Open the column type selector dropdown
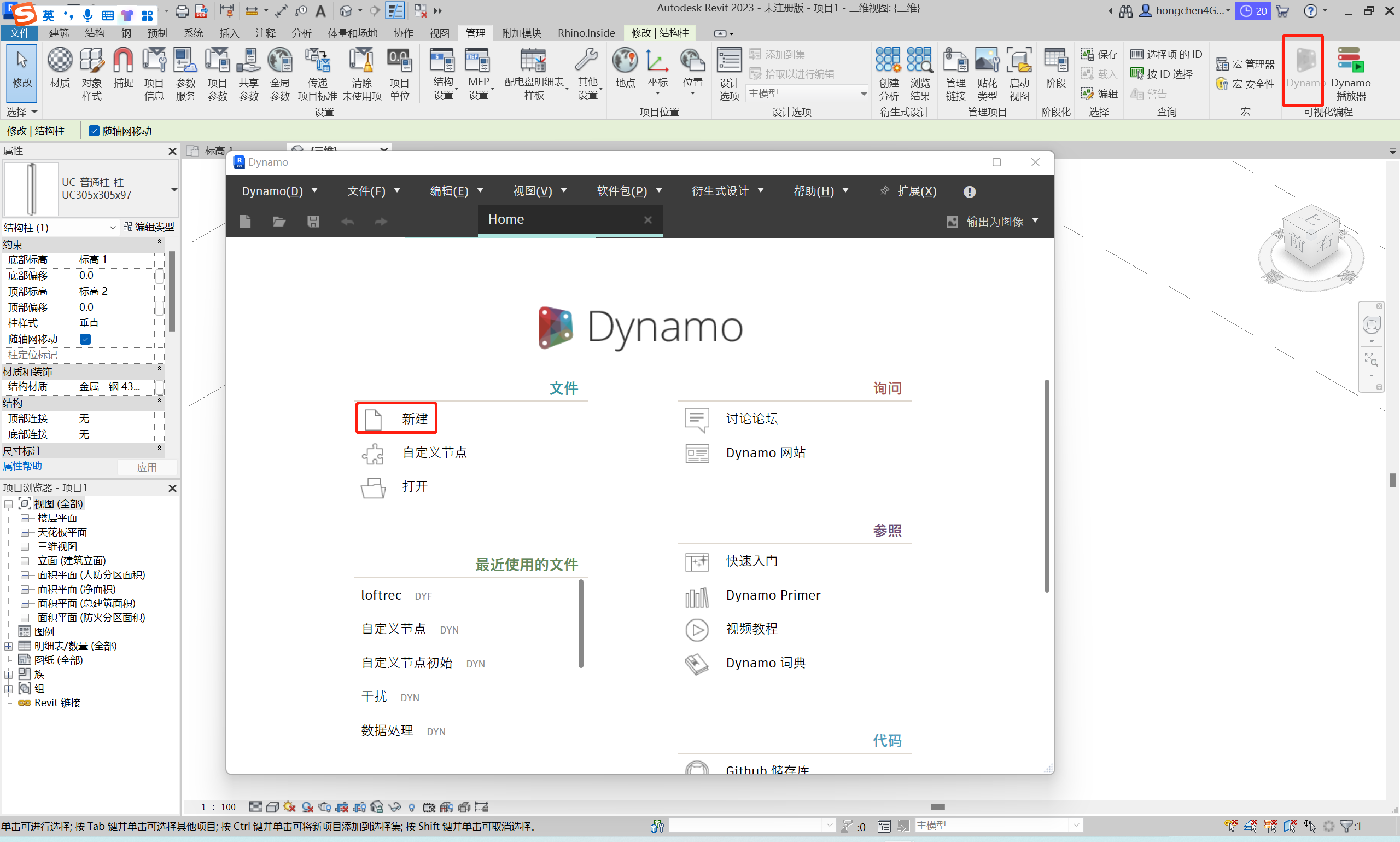 tap(174, 189)
